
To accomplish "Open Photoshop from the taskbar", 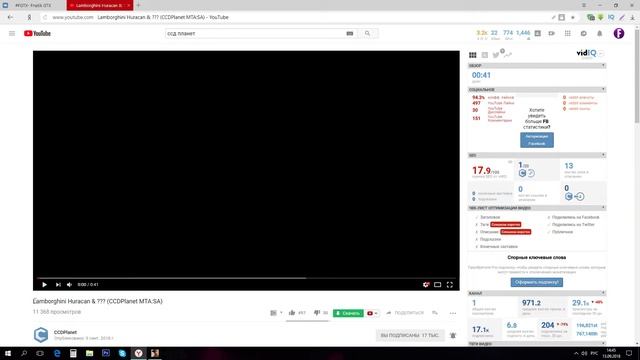I will (106, 353).
